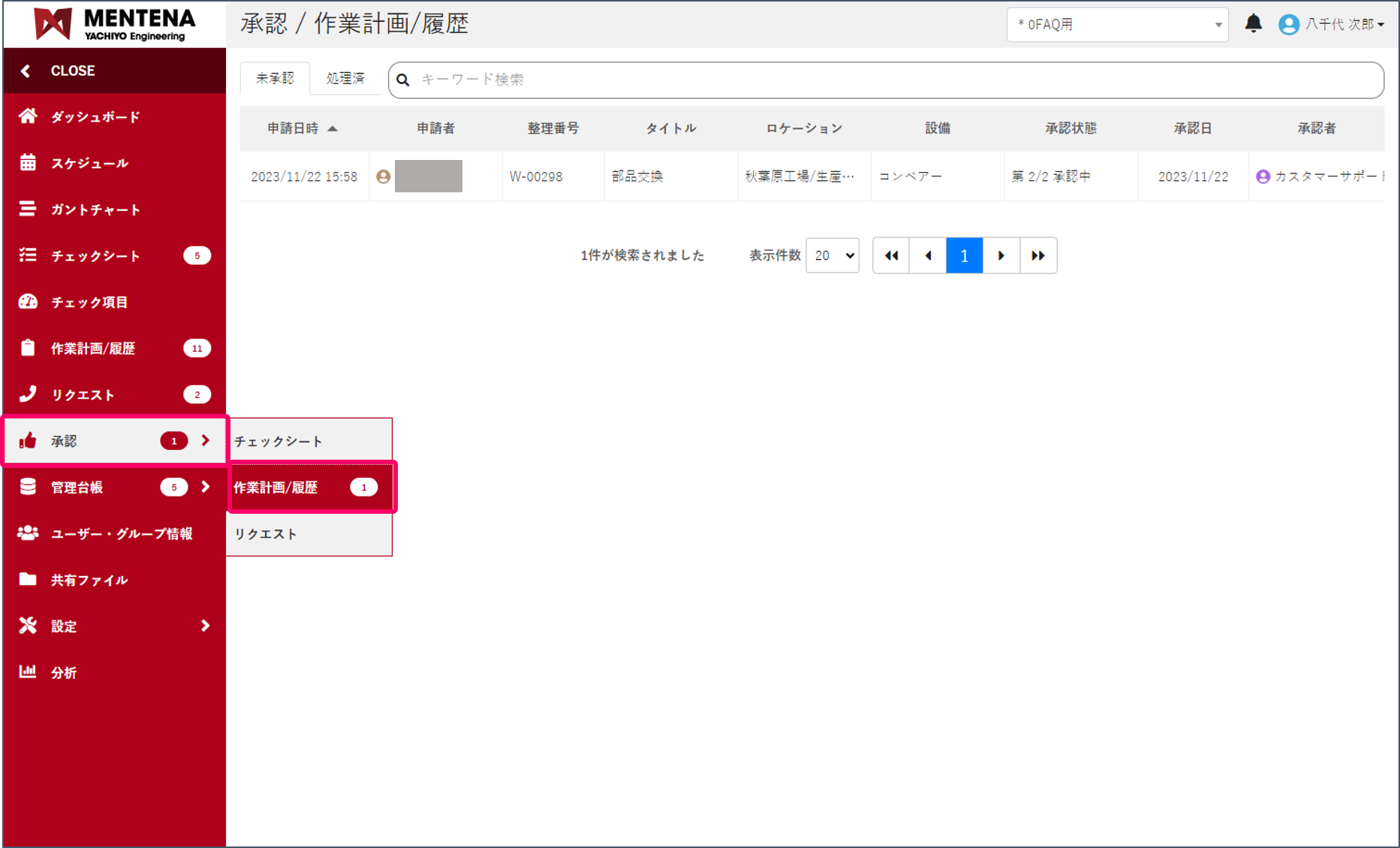Collapse the sidebar with CLOSE
Screen dimensions: 1400x848
pos(72,71)
